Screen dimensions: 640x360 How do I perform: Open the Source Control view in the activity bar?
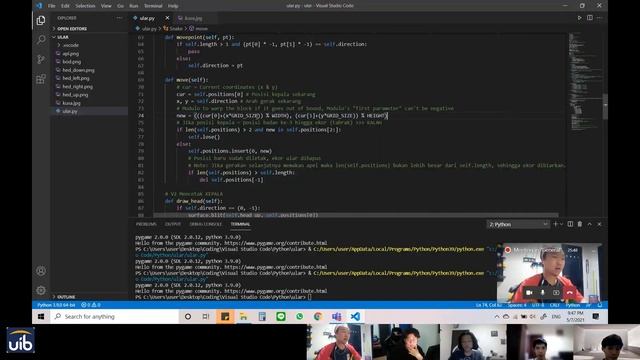[x=41, y=59]
